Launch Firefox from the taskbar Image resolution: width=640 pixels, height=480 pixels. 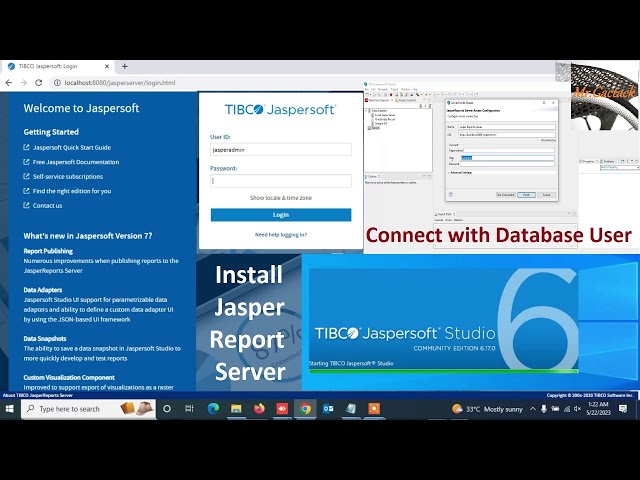259,409
